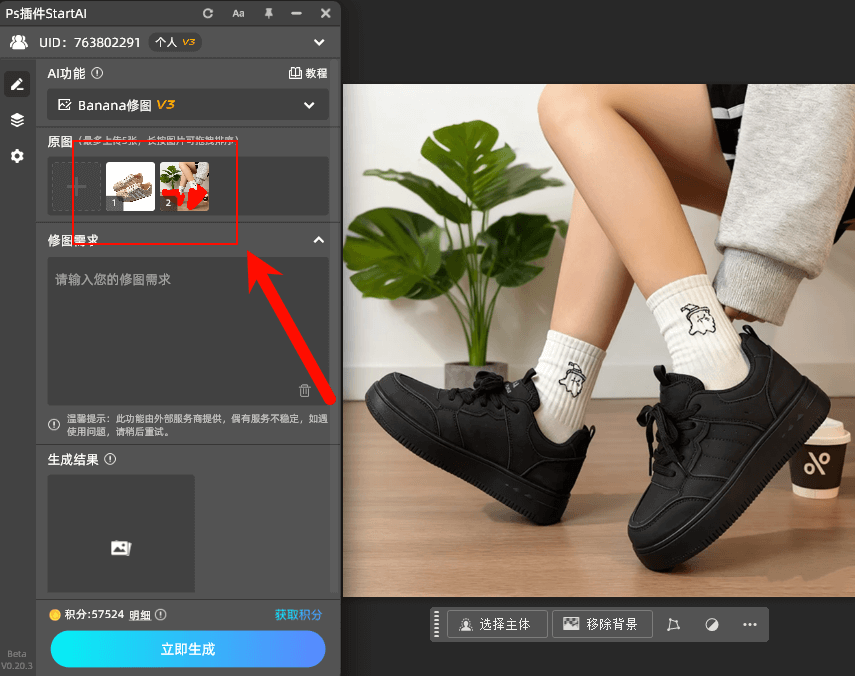Open the Banana修图 function dropdown
Image resolution: width=855 pixels, height=676 pixels.
tap(188, 105)
